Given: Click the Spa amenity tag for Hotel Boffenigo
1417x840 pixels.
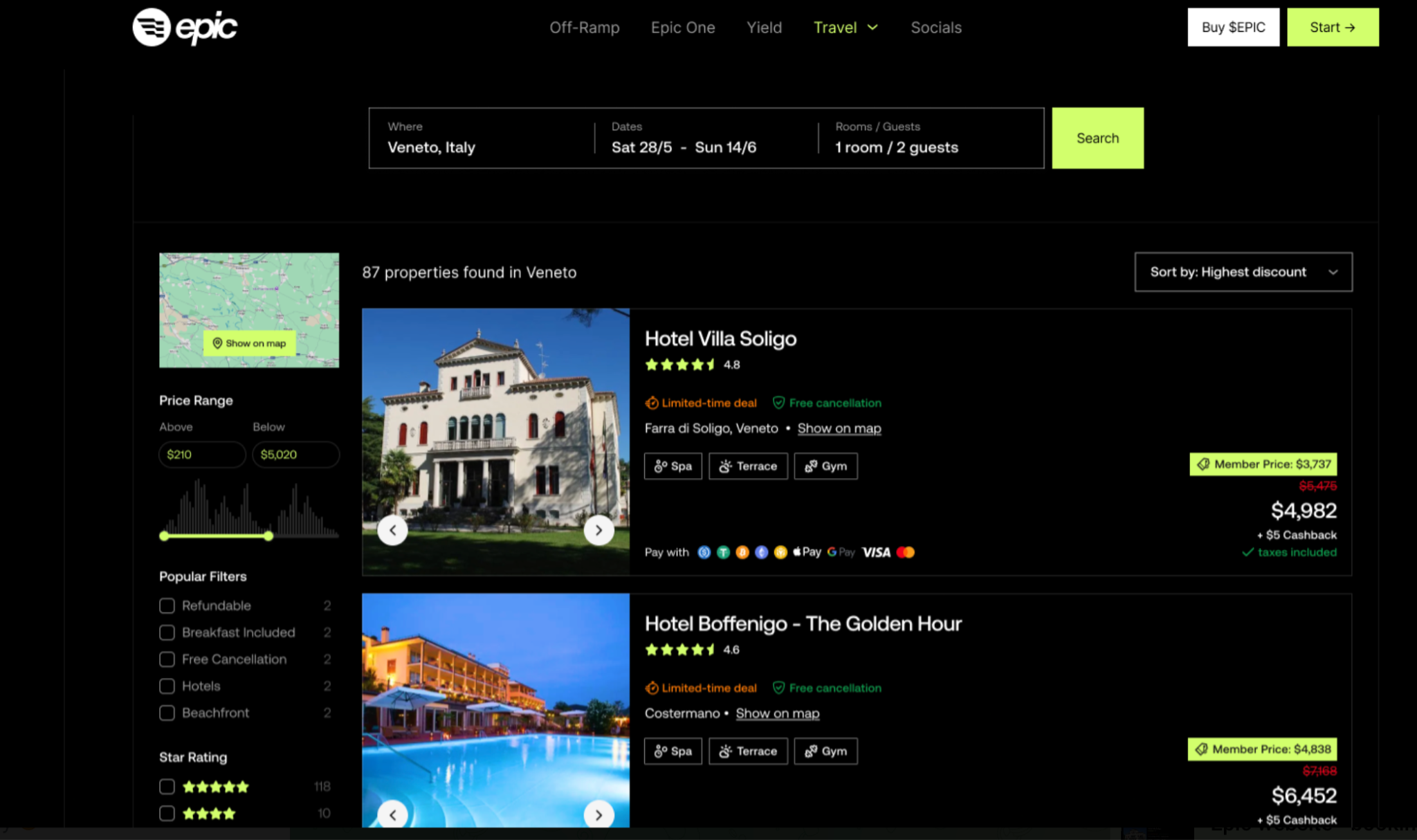Looking at the screenshot, I should pos(673,751).
